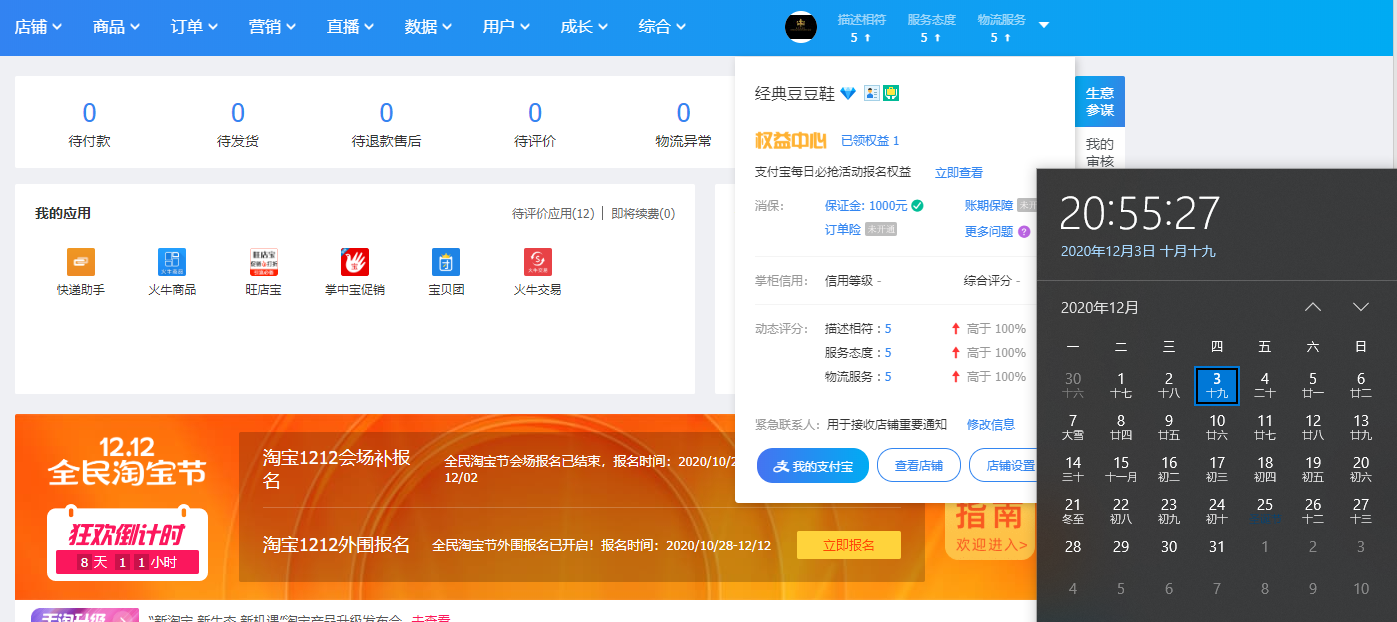The width and height of the screenshot is (1397, 622).
Task: Click 立即查看 link
Action: click(959, 172)
